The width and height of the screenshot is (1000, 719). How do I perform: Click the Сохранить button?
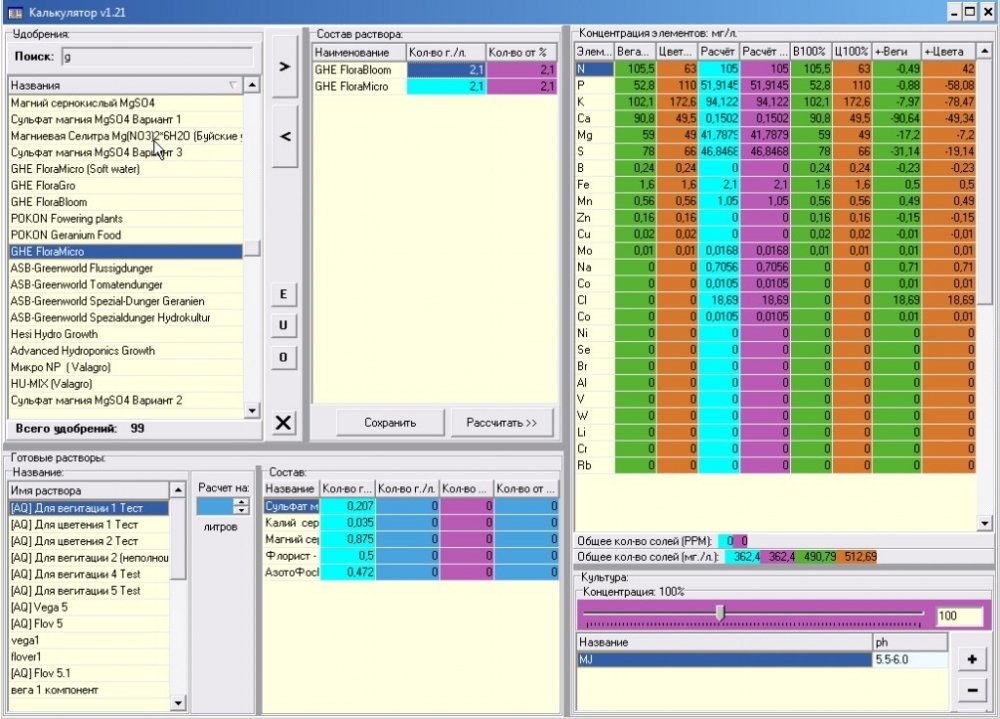390,422
